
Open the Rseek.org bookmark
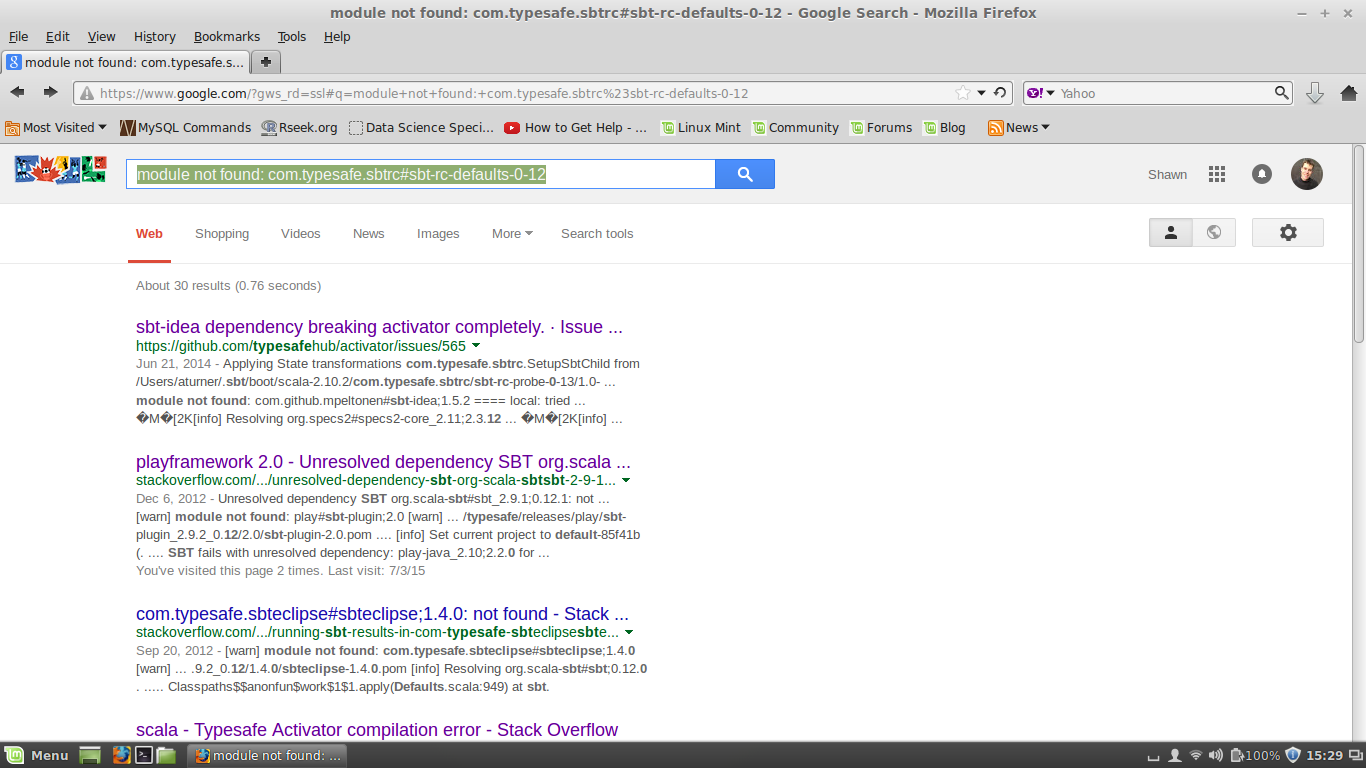point(299,127)
